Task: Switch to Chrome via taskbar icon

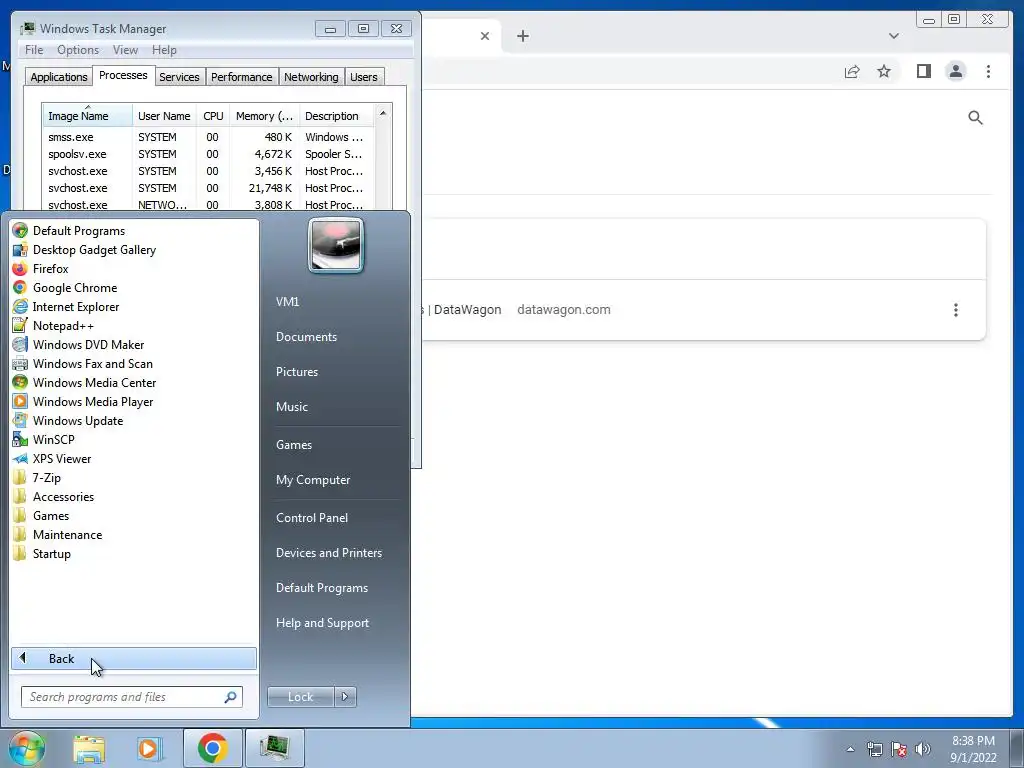Action: click(212, 748)
